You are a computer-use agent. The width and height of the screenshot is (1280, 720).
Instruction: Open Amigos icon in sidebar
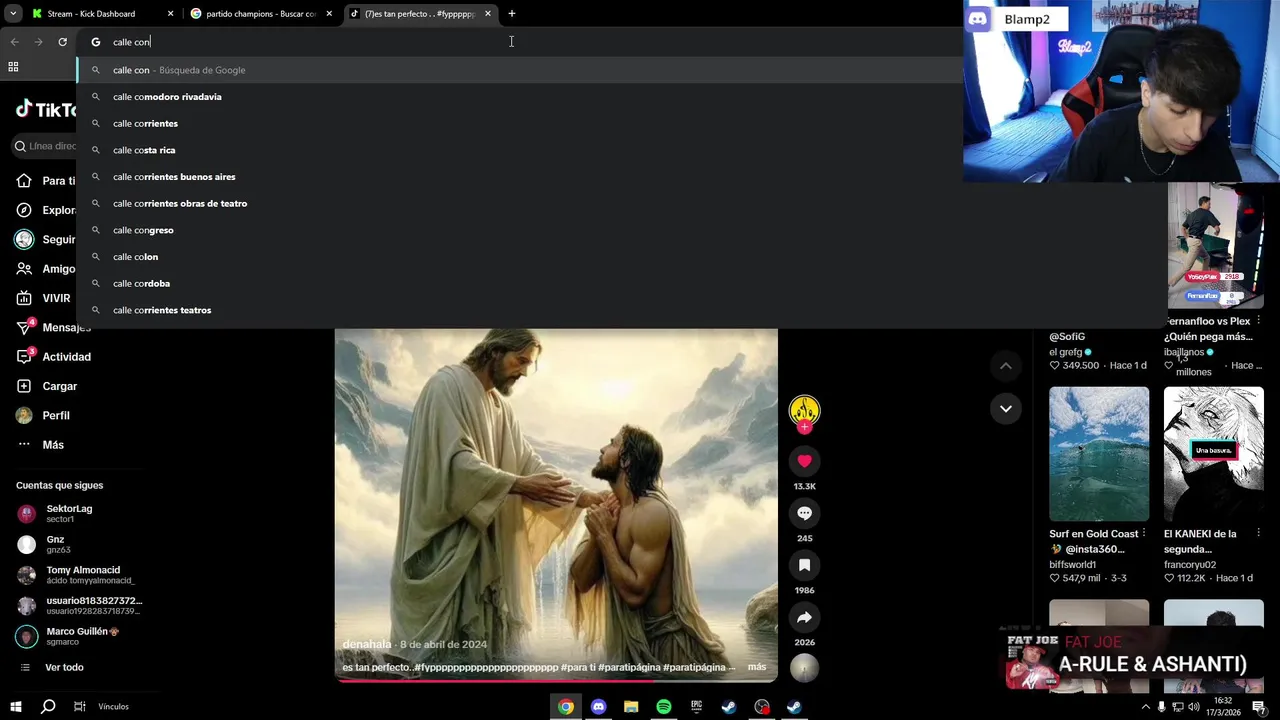24,269
